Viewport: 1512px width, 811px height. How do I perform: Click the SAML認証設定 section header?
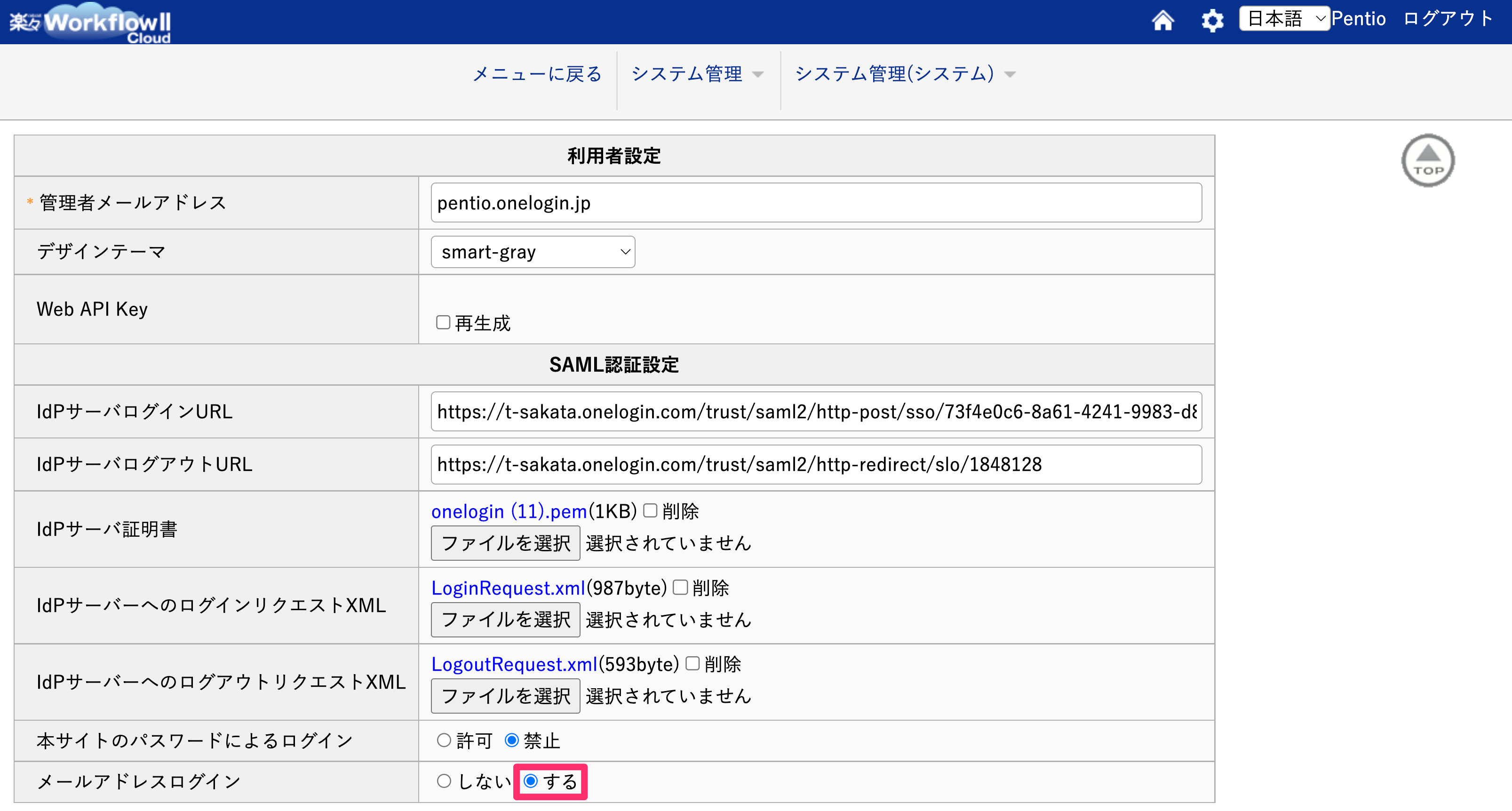[614, 365]
